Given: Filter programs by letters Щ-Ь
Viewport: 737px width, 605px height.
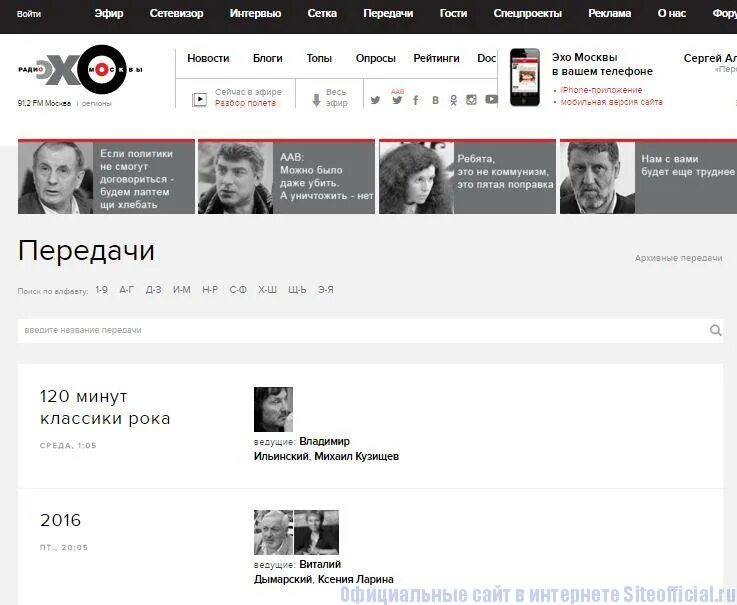Looking at the screenshot, I should pos(297,290).
